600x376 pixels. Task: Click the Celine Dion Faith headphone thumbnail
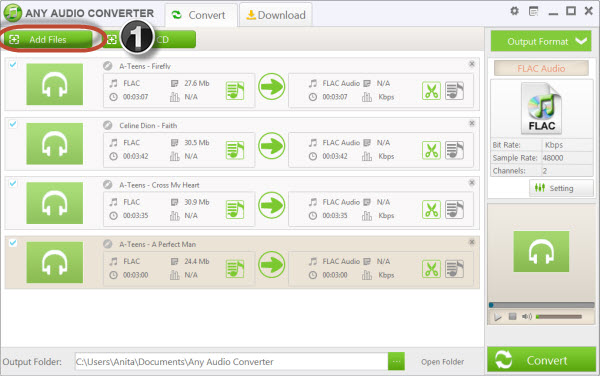54,143
